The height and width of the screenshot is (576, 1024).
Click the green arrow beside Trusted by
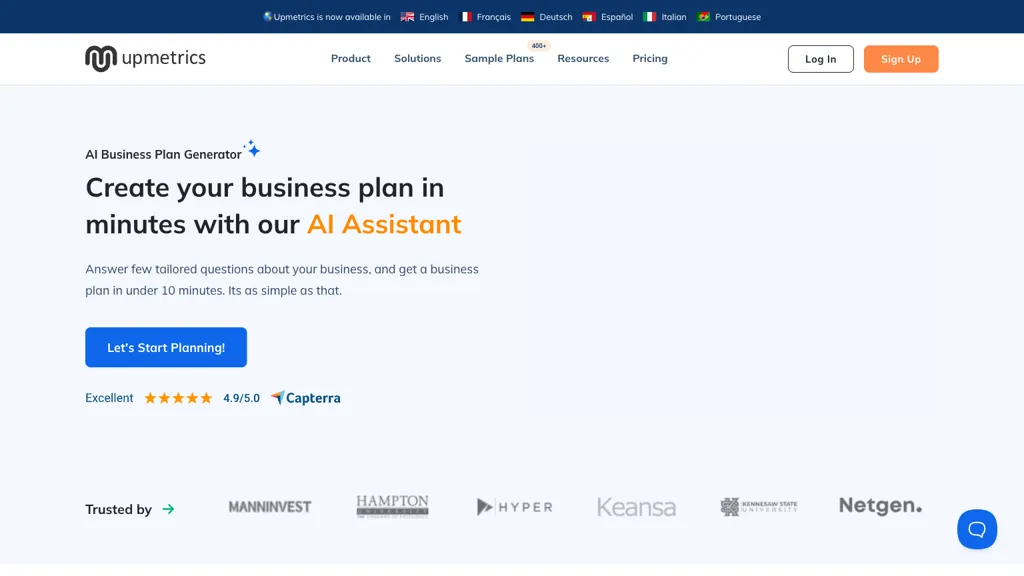tap(169, 509)
